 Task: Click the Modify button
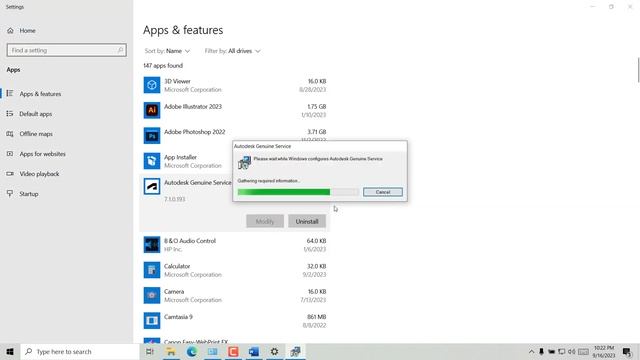tap(265, 221)
